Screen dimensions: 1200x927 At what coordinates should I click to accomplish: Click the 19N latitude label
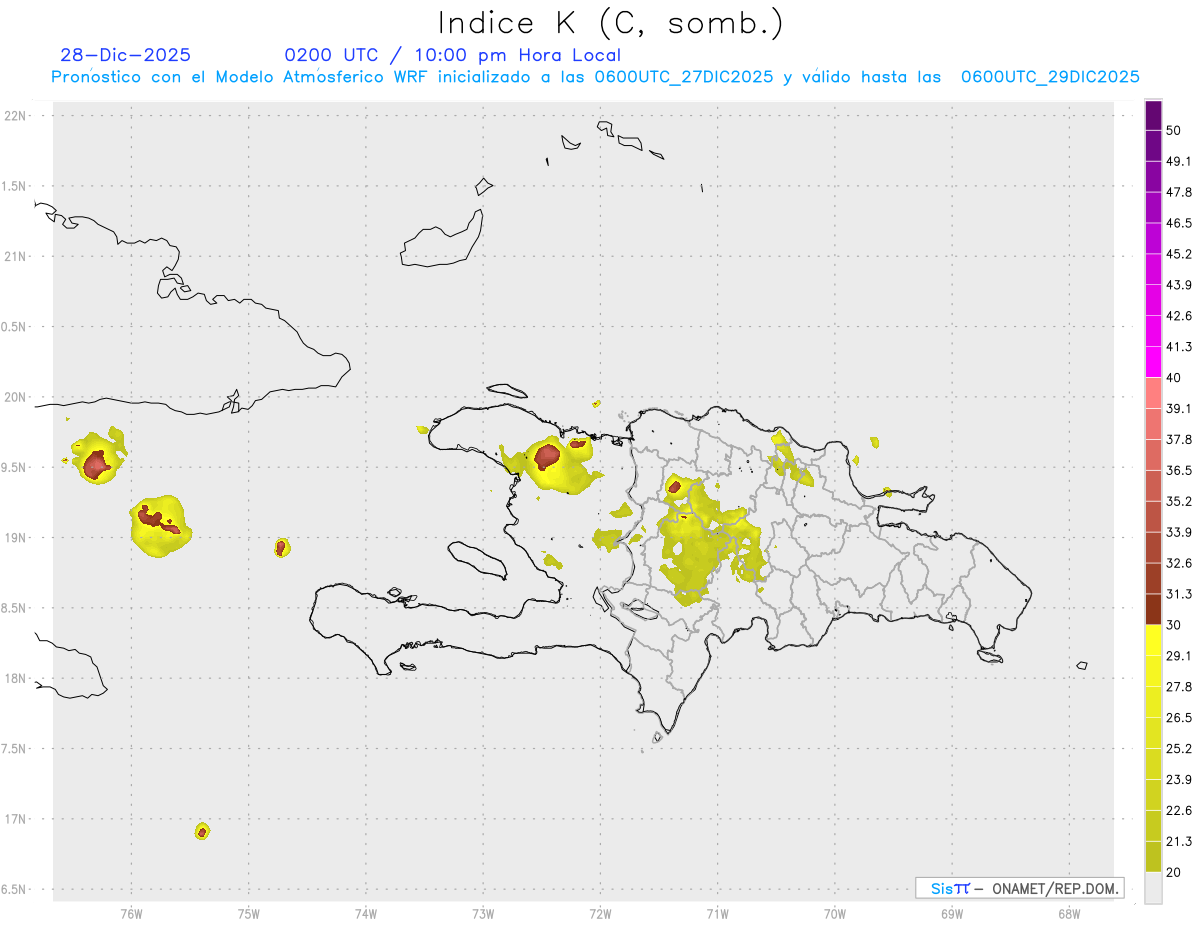click(x=17, y=538)
